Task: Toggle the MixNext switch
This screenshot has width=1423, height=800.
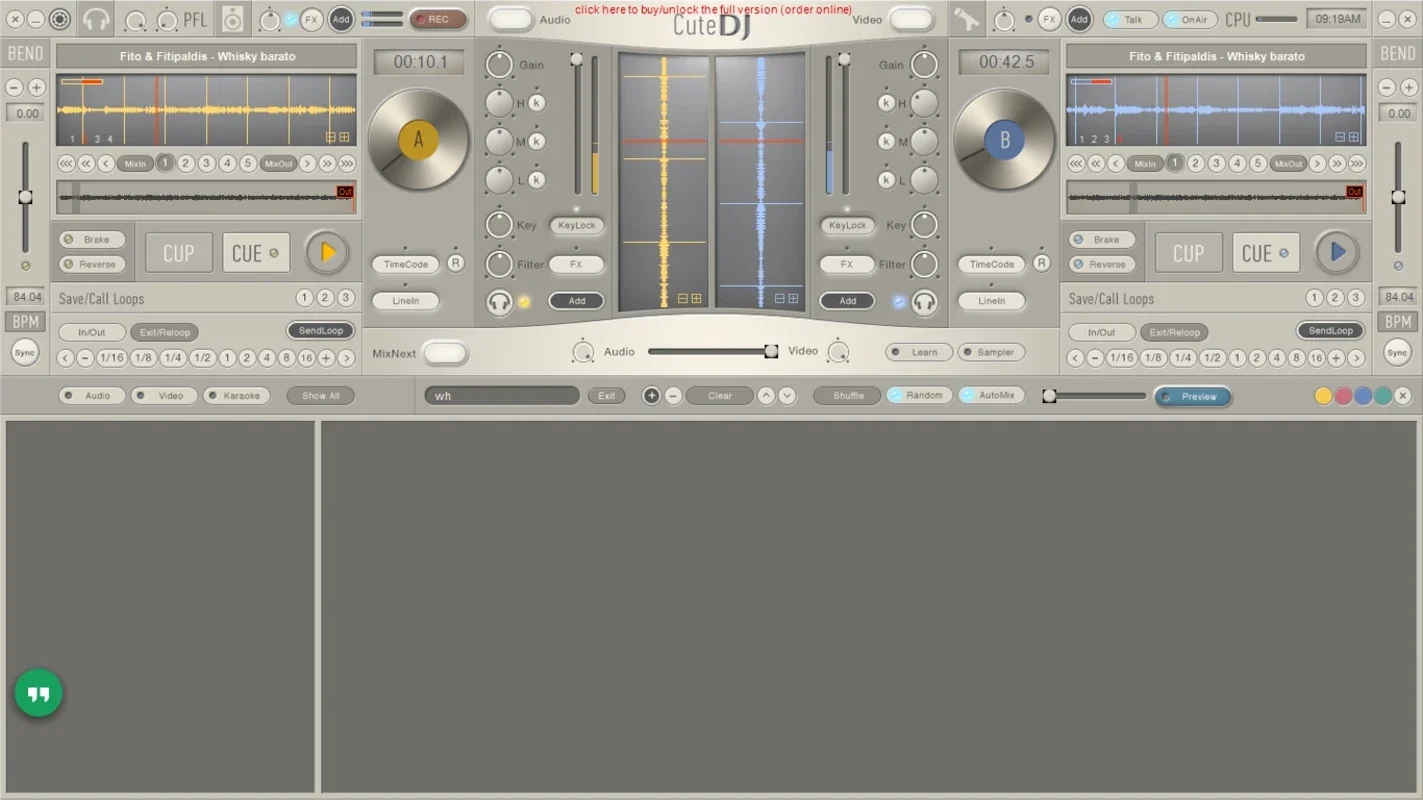Action: pos(445,353)
